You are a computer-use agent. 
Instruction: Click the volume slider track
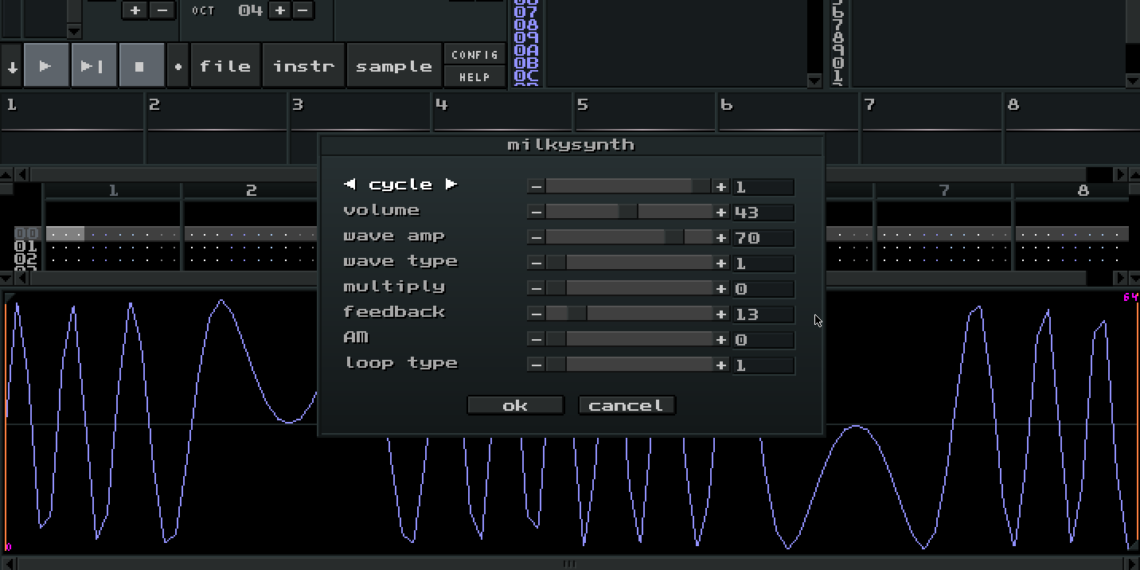coord(629,212)
